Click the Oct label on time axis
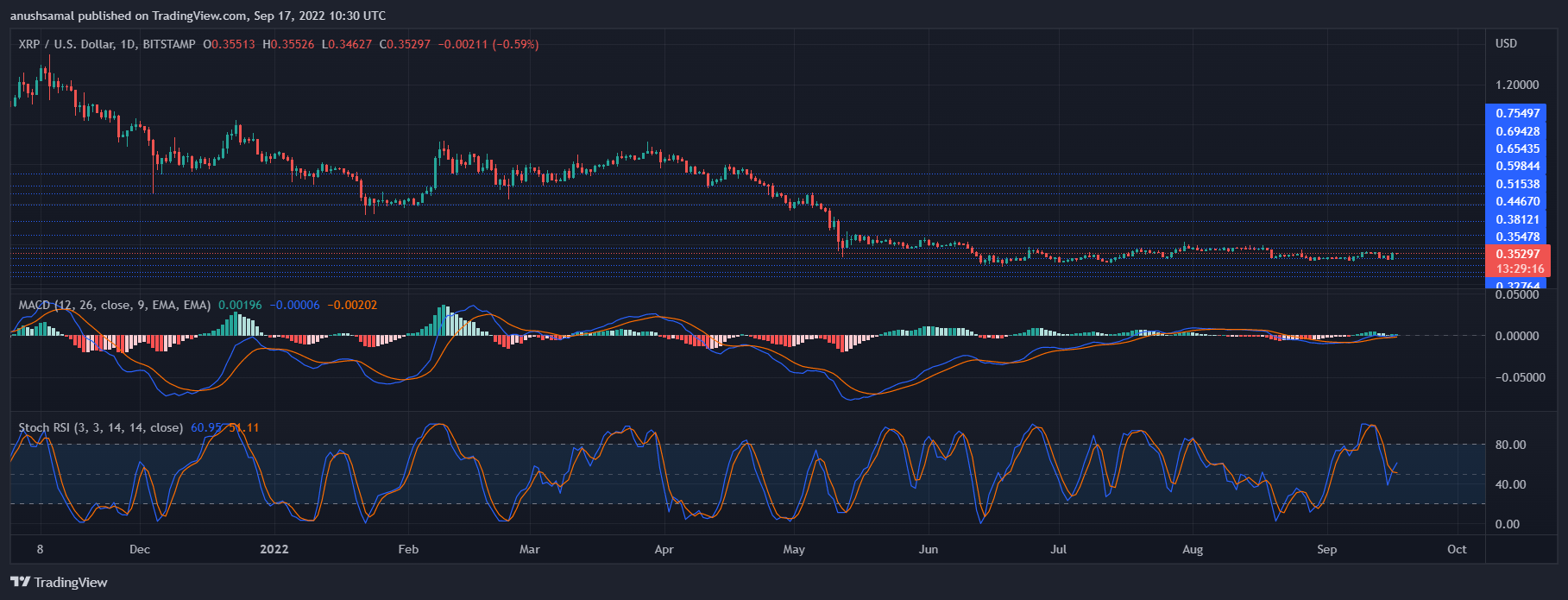The width and height of the screenshot is (1568, 600). pos(1457,549)
